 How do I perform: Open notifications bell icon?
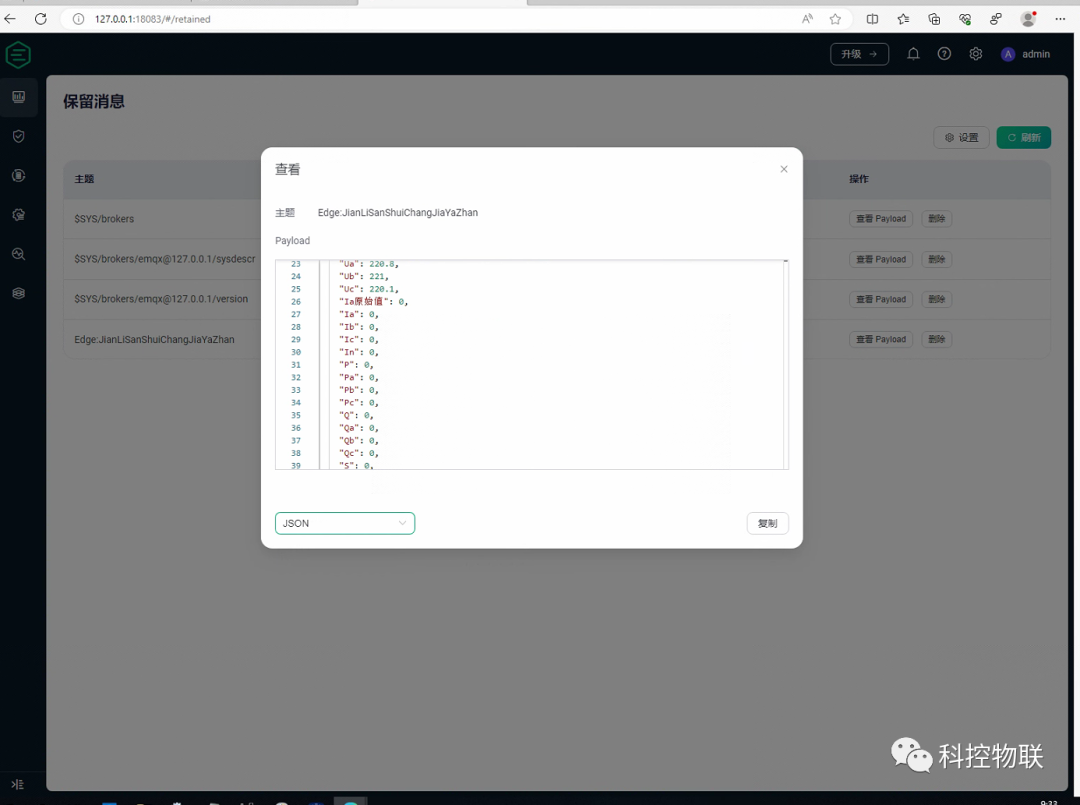(x=913, y=54)
